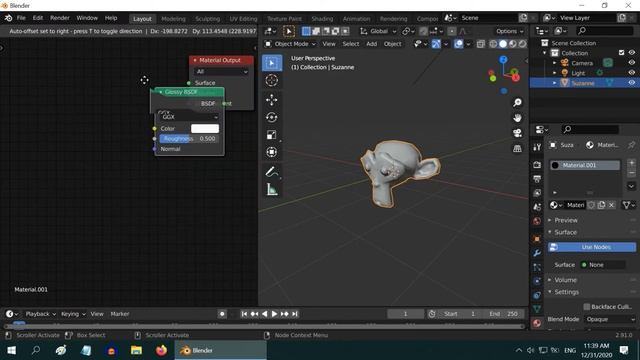The height and width of the screenshot is (360, 640).
Task: Switch to the Modeling workspace tab
Action: click(x=173, y=19)
